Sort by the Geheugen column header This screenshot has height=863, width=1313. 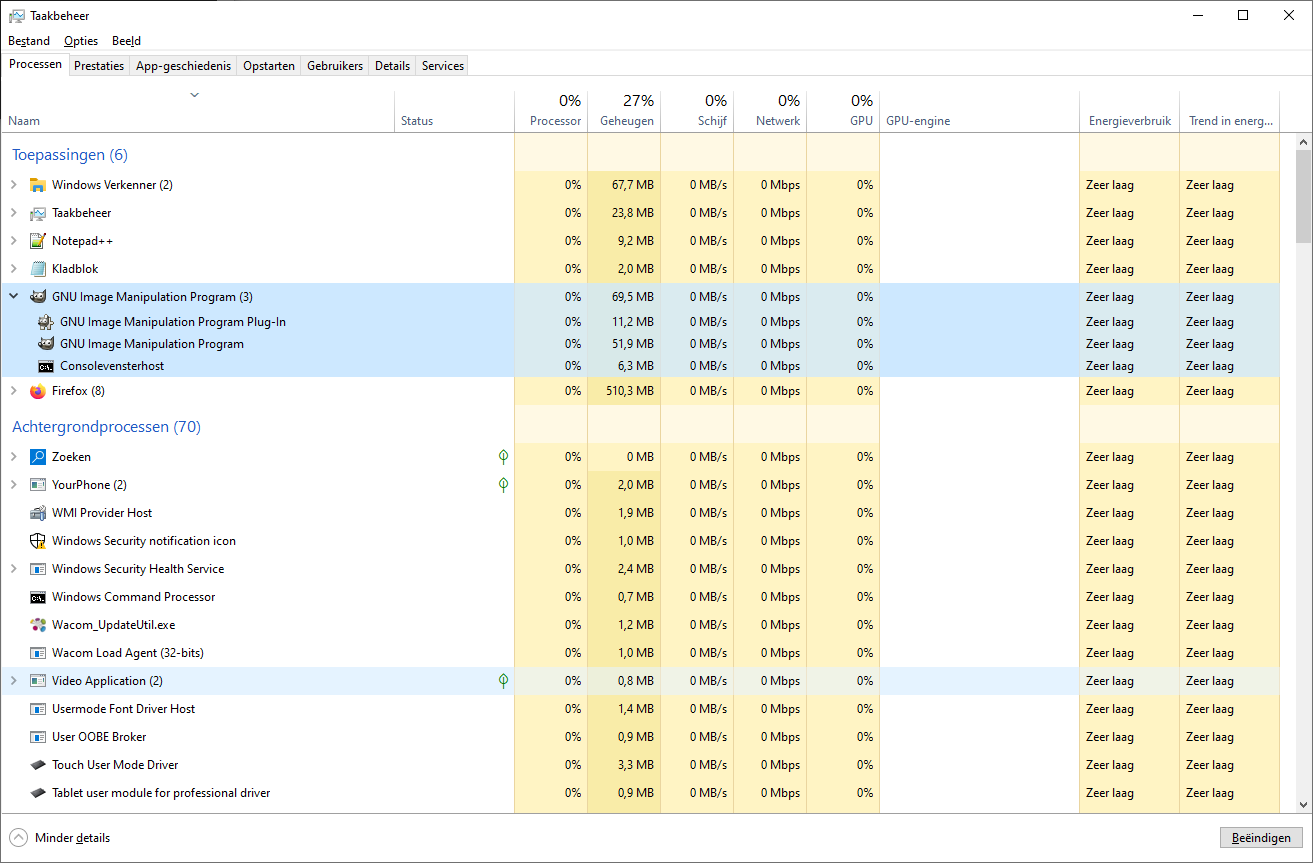pyautogui.click(x=624, y=110)
